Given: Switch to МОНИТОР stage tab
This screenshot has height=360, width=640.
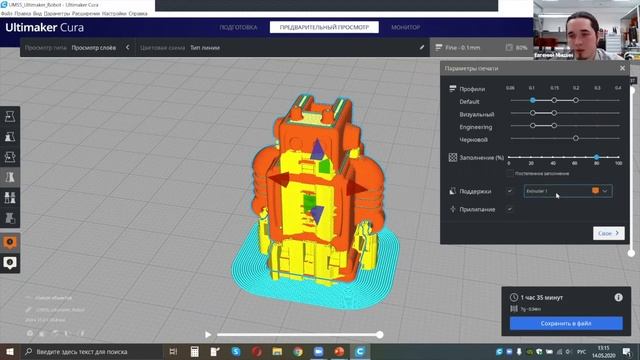Looking at the screenshot, I should pyautogui.click(x=405, y=27).
